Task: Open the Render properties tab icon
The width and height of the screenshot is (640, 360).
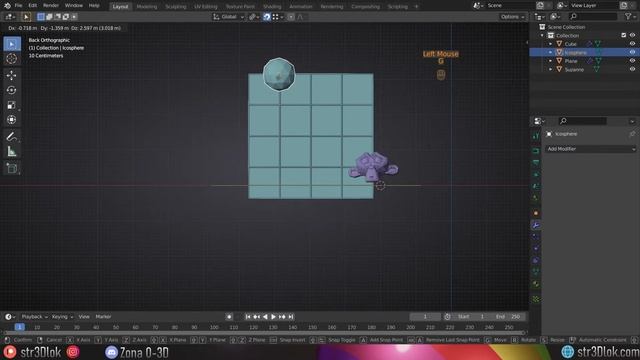Action: point(536,151)
